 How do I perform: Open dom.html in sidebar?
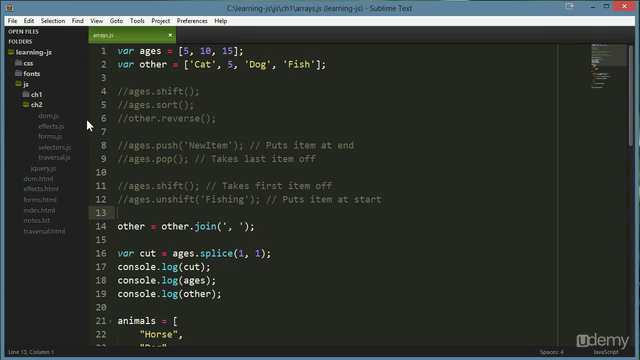(x=38, y=178)
